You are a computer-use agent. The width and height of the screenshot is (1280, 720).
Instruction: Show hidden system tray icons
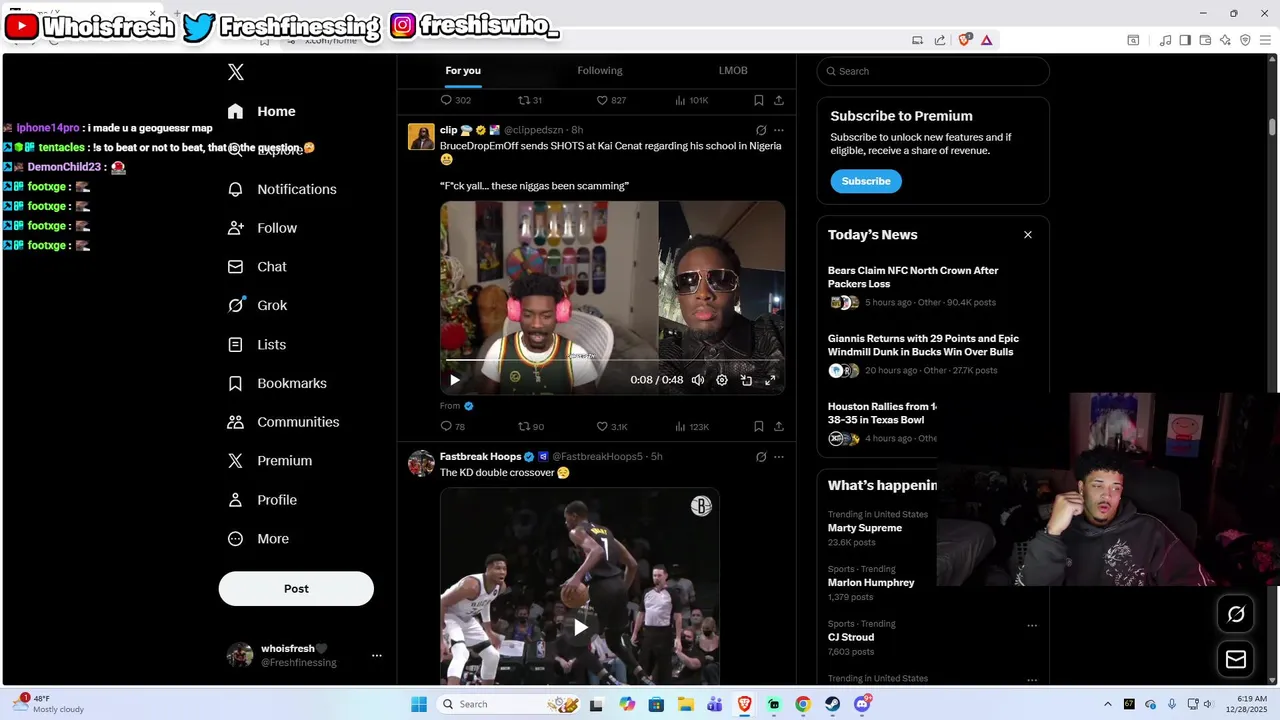(1107, 704)
